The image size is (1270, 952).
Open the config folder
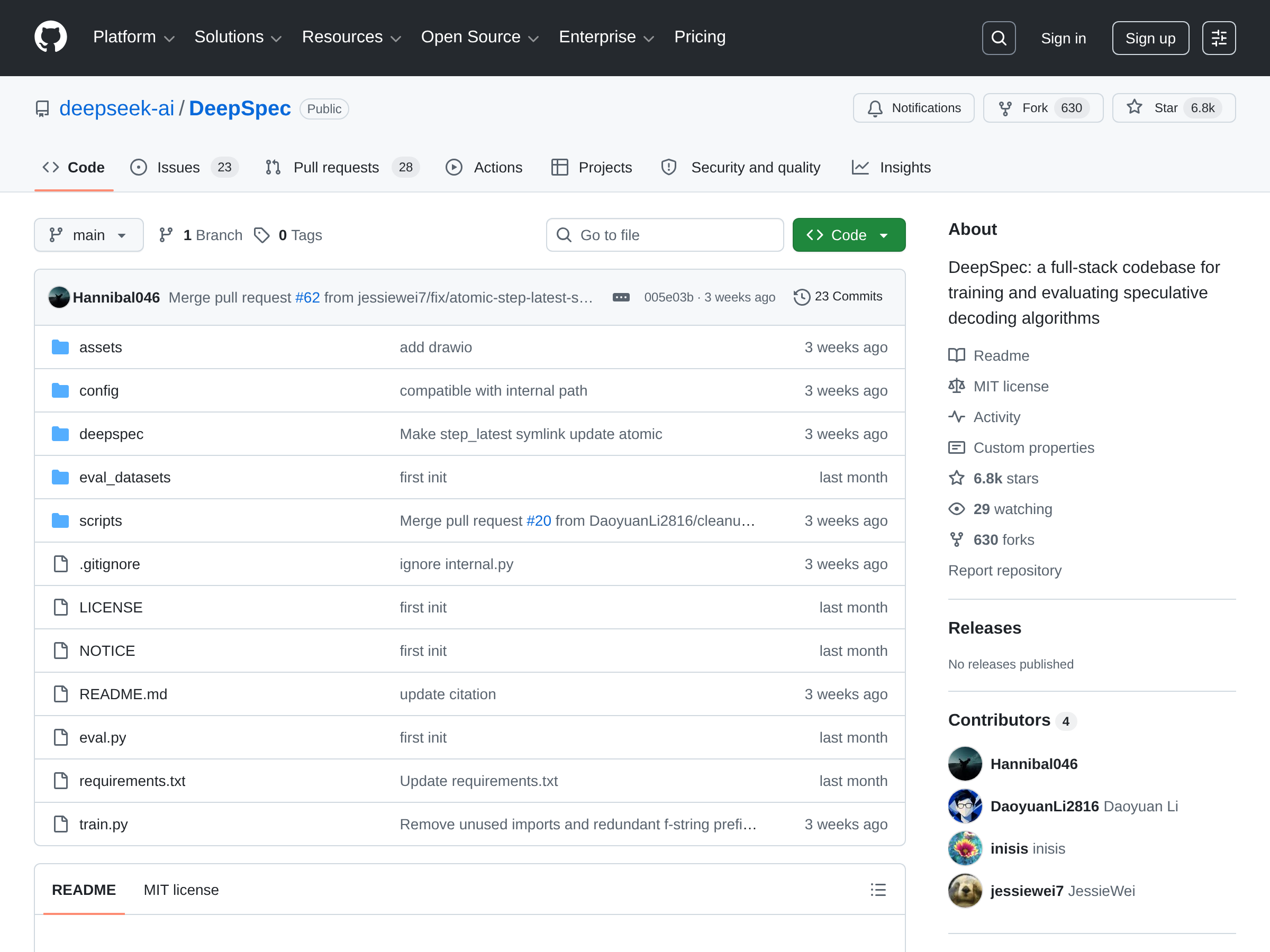tap(99, 391)
